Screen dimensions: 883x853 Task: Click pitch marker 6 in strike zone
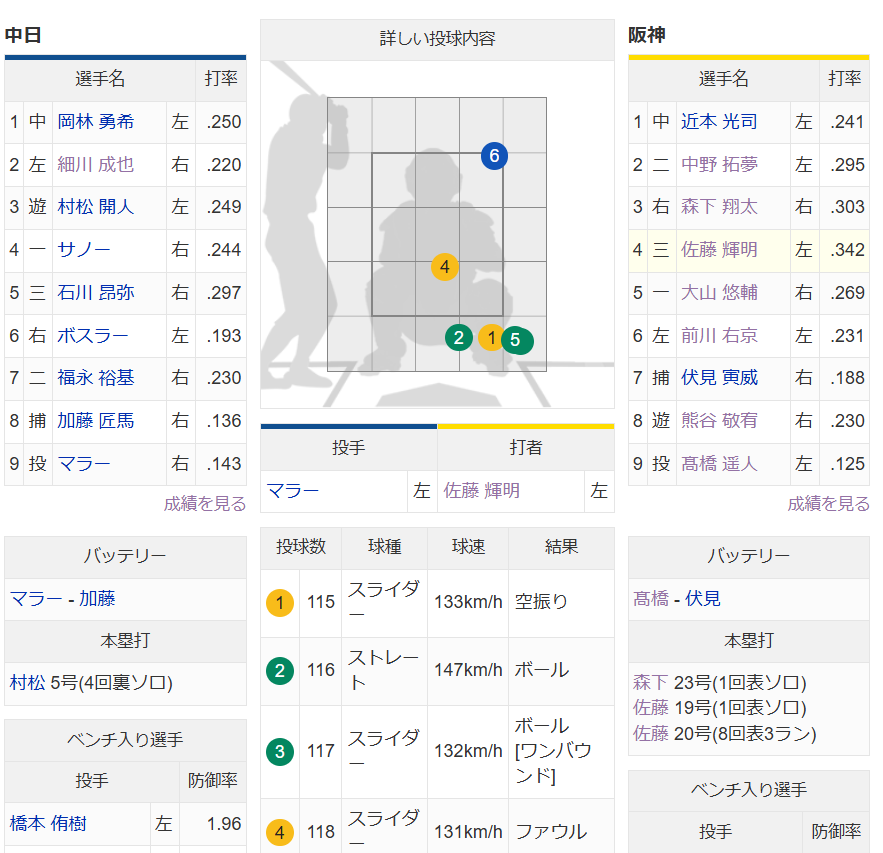click(494, 156)
